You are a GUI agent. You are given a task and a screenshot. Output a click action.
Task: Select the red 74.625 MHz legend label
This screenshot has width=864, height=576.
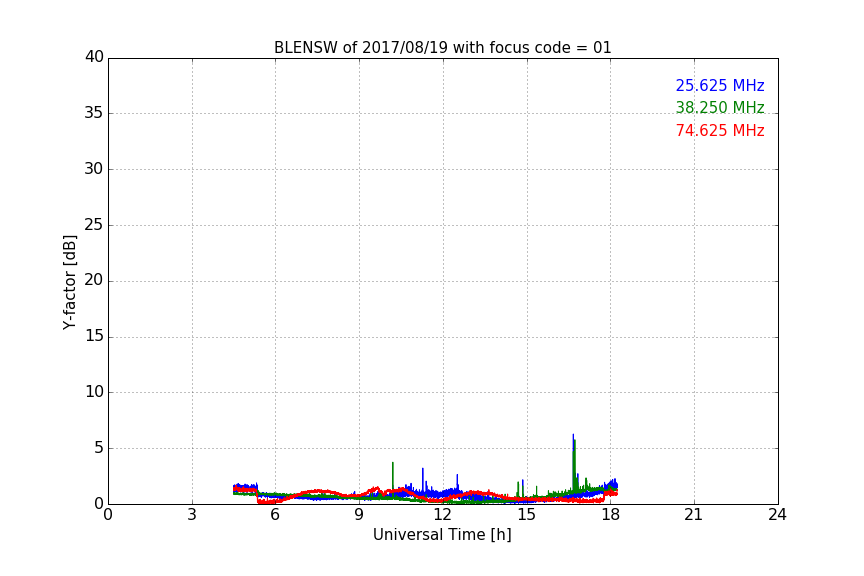(720, 131)
